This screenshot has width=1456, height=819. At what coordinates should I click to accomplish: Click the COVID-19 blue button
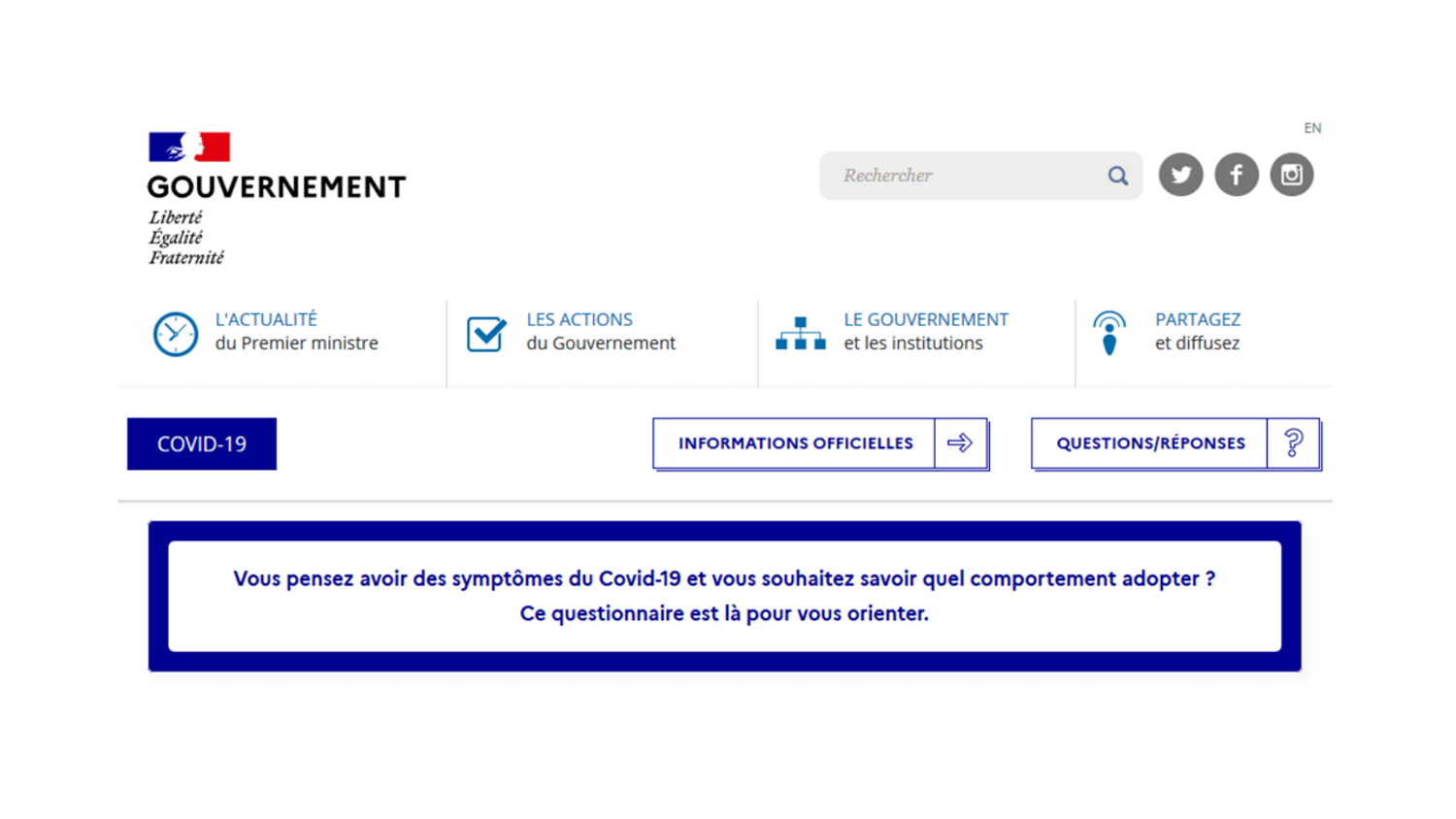click(x=202, y=443)
